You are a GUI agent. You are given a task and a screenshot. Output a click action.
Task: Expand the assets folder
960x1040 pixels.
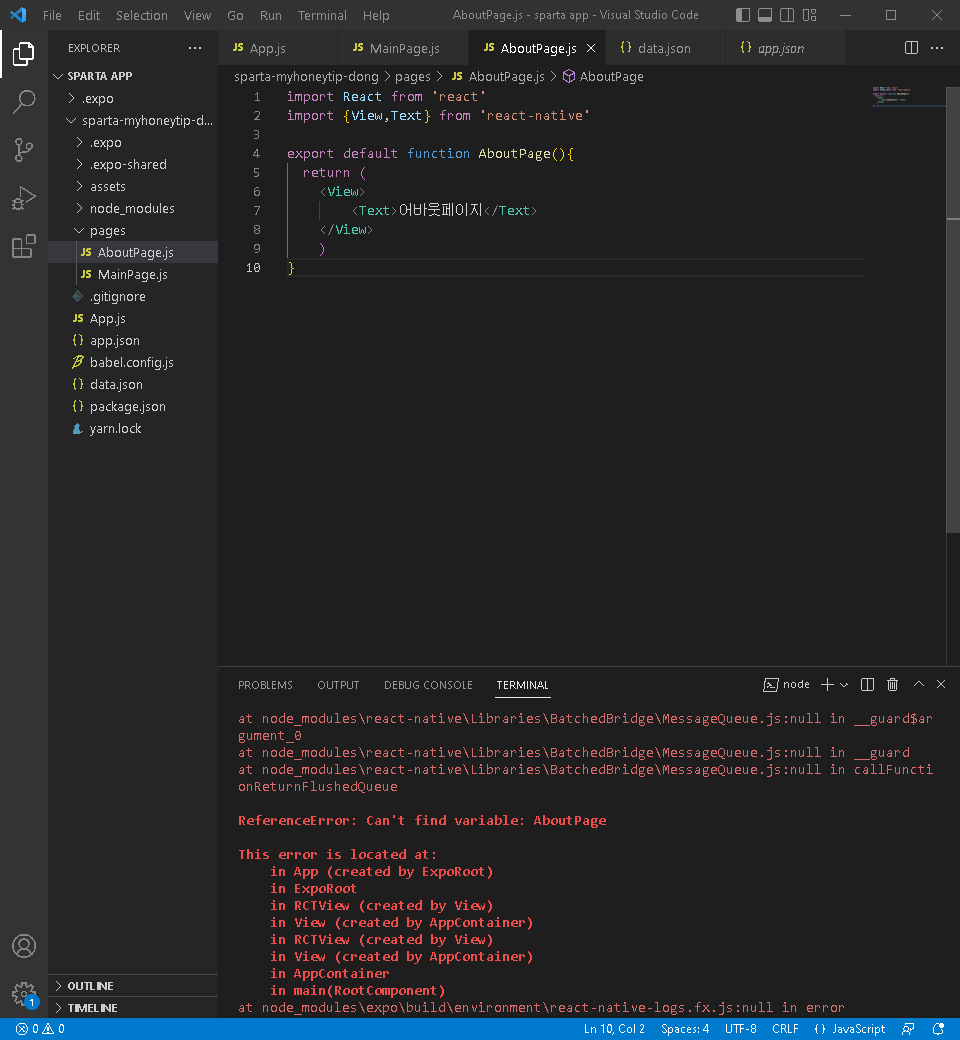coord(133,186)
